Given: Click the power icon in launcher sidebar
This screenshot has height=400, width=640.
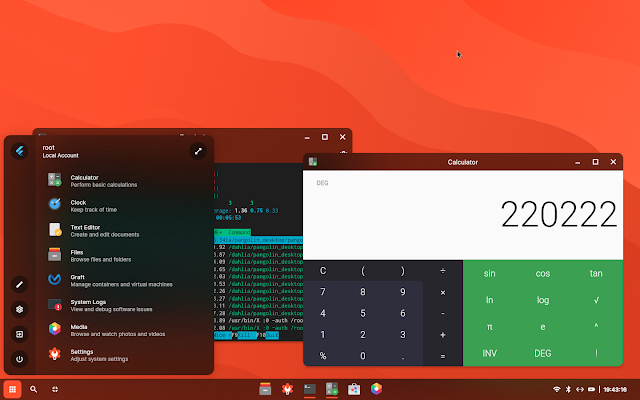Looking at the screenshot, I should point(19,359).
